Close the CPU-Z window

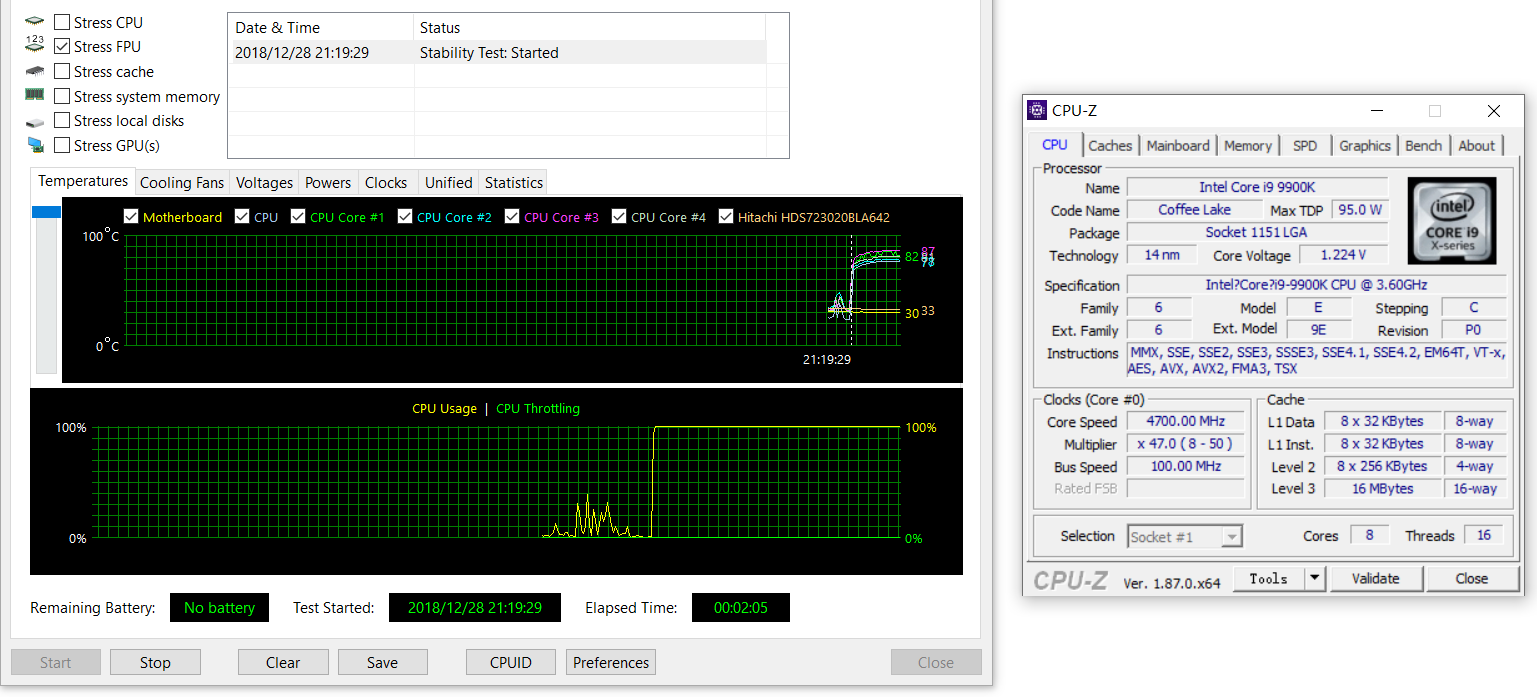click(x=1493, y=111)
